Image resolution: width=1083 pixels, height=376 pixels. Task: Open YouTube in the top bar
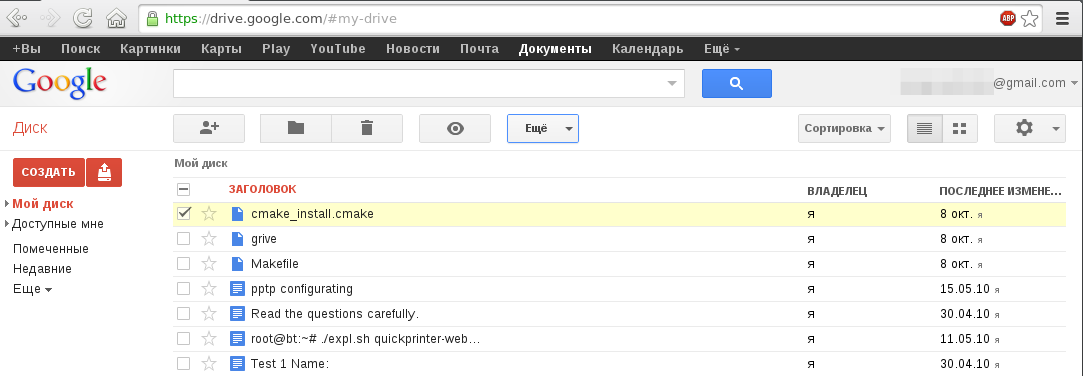click(338, 49)
